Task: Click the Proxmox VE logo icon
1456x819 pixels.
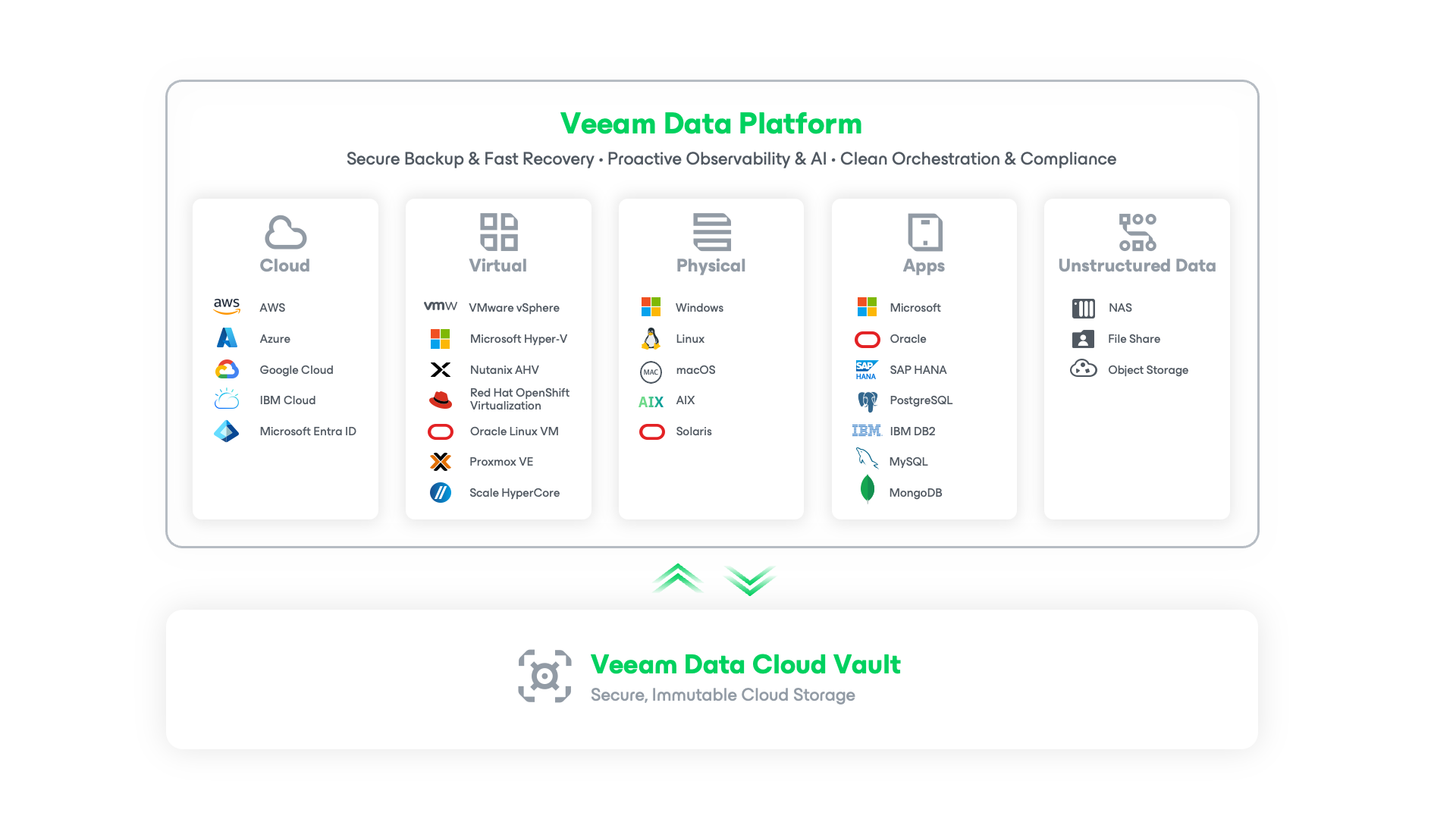Action: pos(441,462)
